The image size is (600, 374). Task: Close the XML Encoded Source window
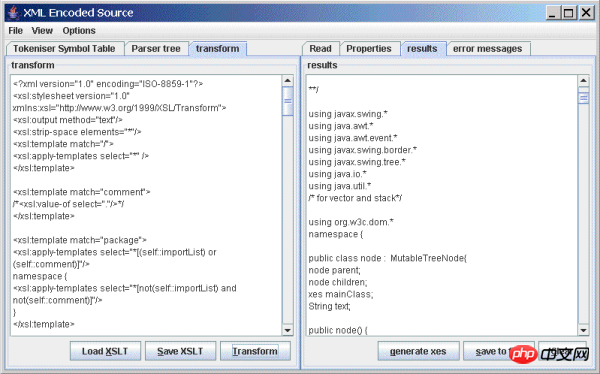[586, 13]
